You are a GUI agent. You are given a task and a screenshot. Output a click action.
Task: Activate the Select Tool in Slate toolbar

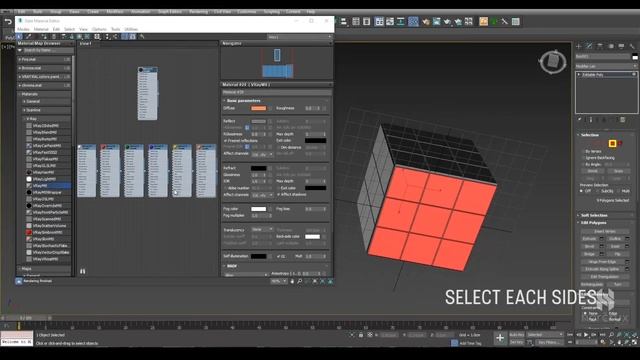[x=19, y=37]
